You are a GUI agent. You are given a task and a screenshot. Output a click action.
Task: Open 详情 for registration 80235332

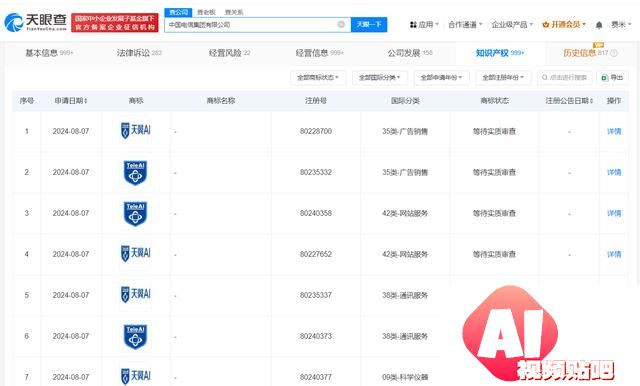click(x=614, y=172)
